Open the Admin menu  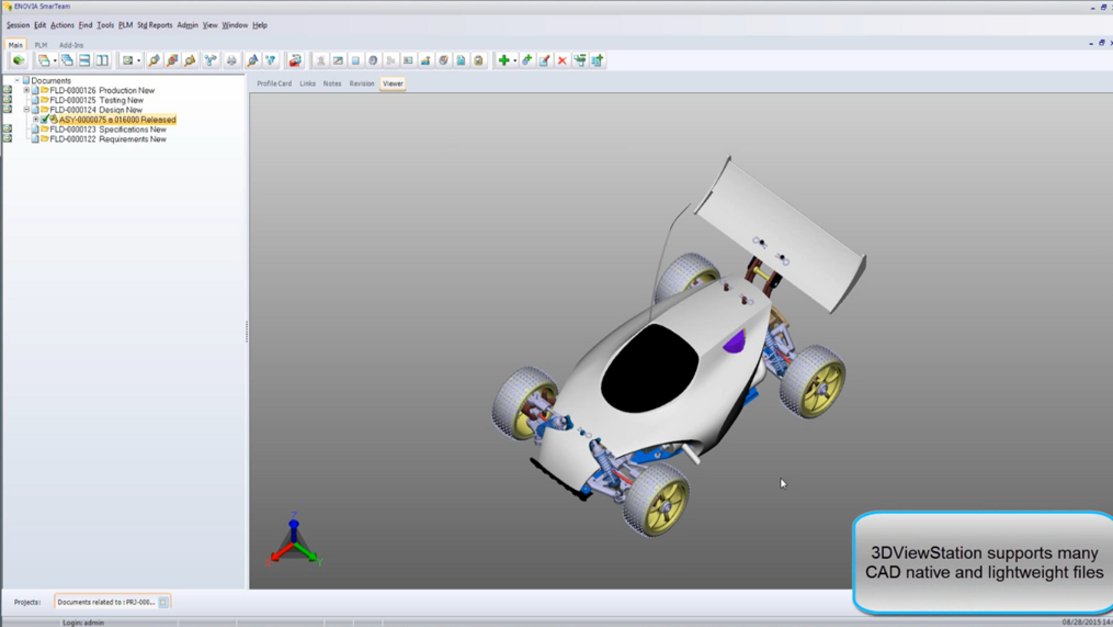point(187,25)
